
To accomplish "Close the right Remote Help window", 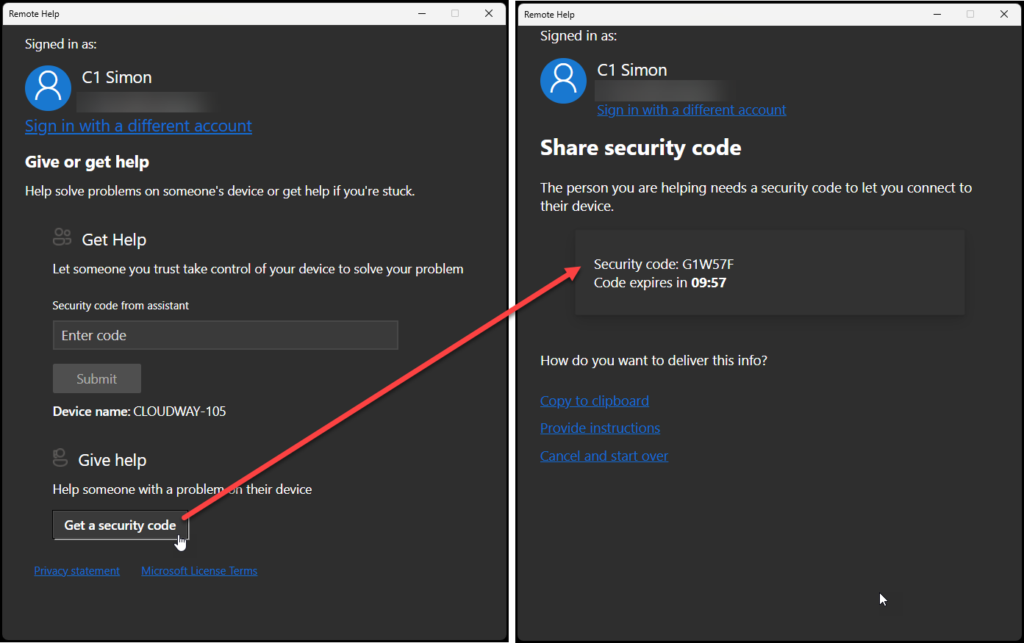I will [1004, 14].
